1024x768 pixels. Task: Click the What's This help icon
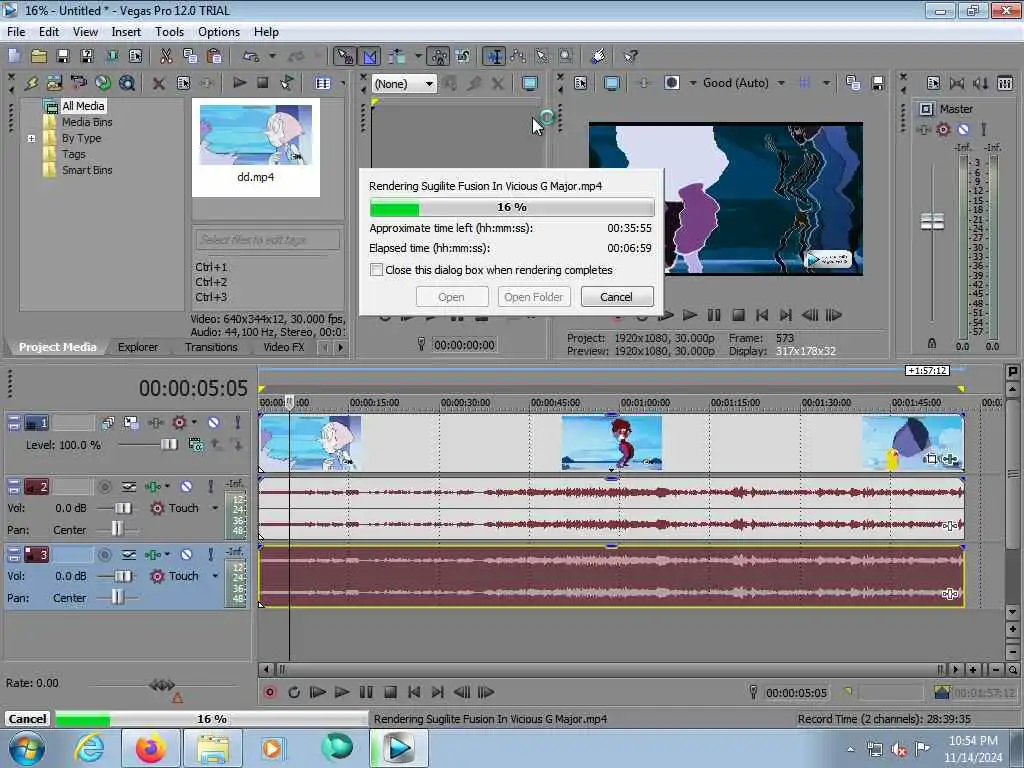pyautogui.click(x=630, y=56)
